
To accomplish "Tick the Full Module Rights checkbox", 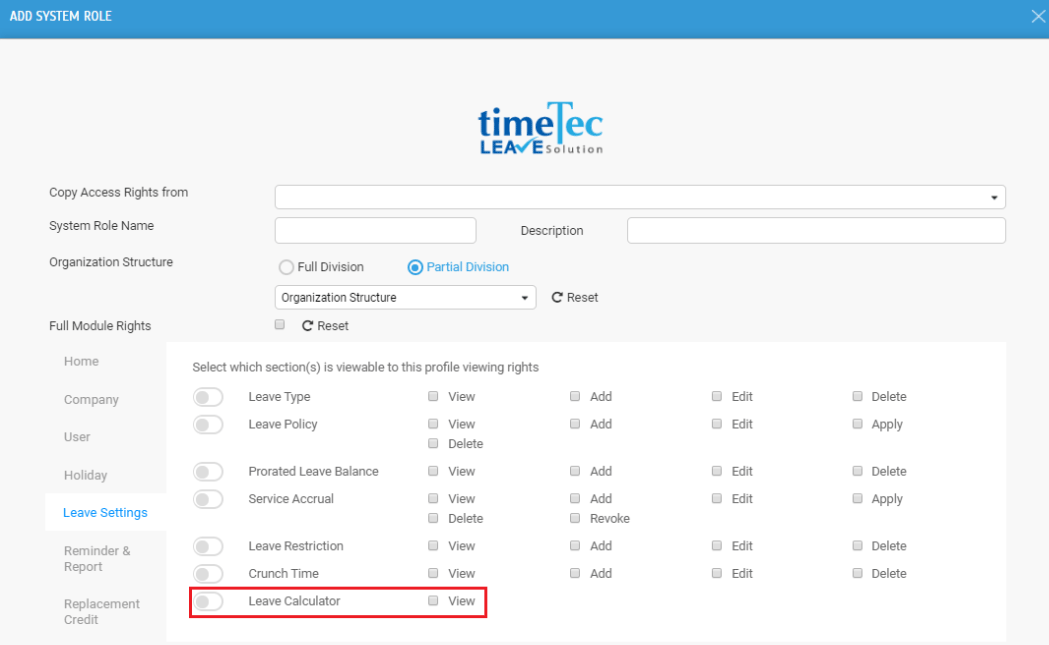I will (280, 325).
